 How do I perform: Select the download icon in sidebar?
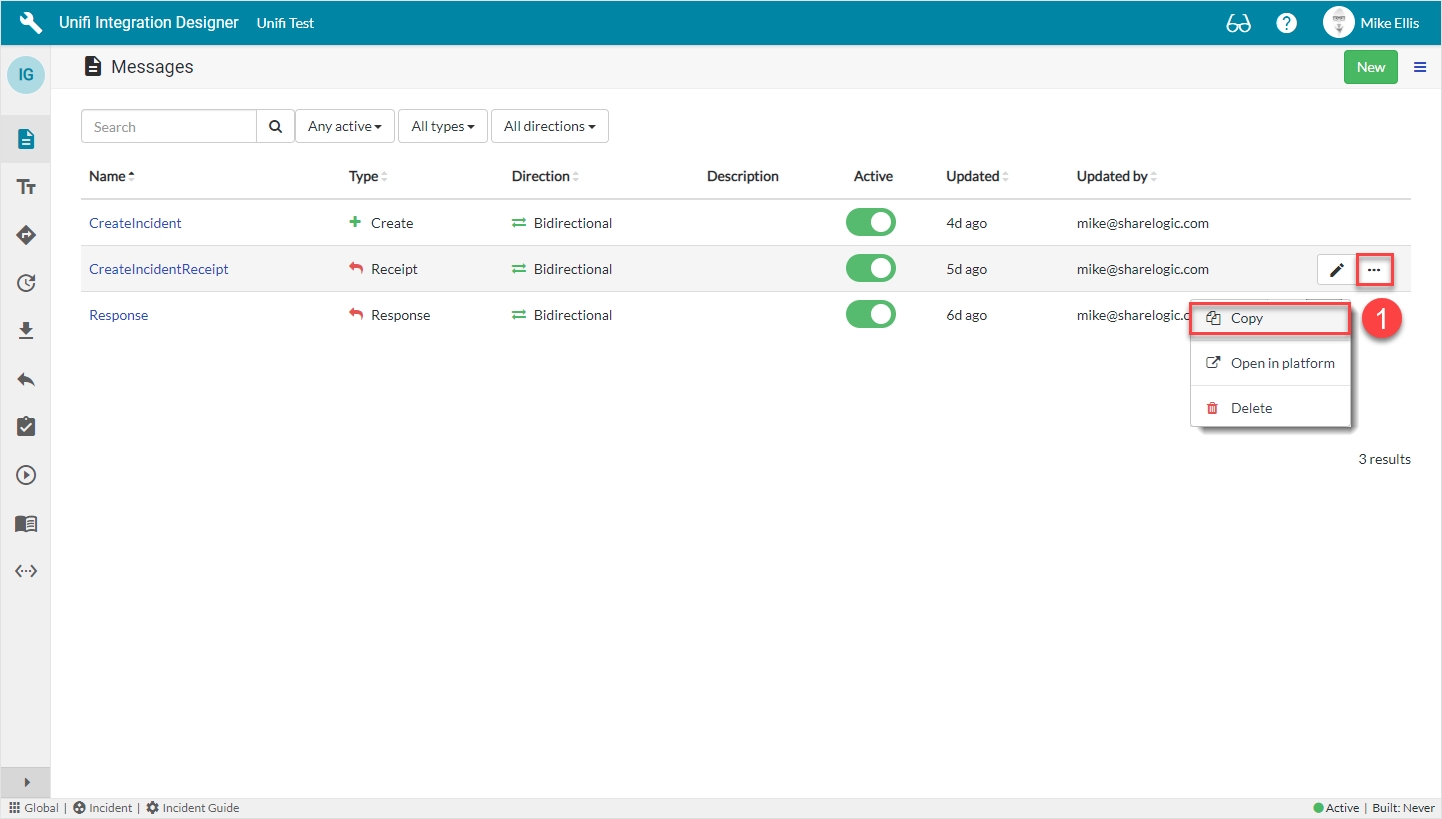26,331
